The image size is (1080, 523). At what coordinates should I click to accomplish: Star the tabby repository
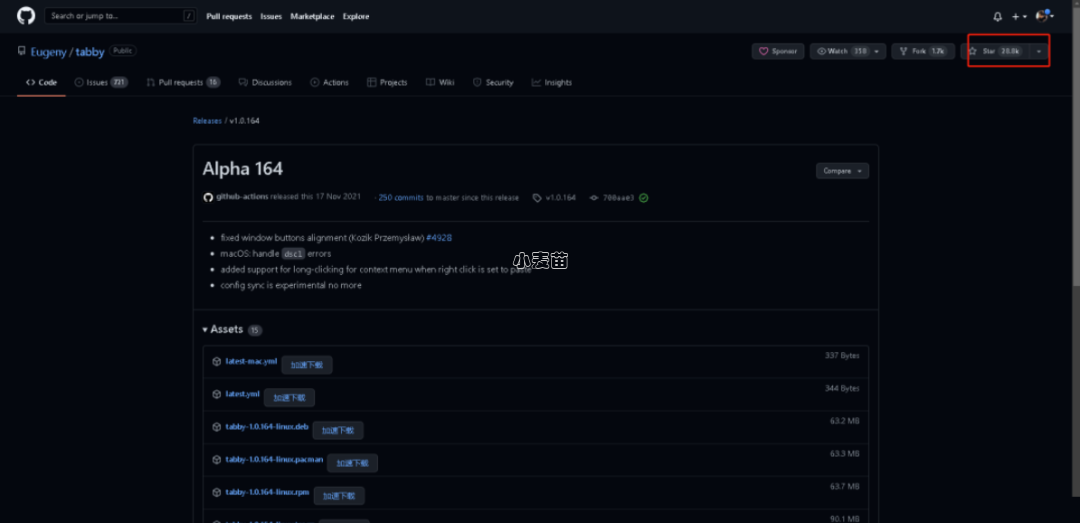pos(997,51)
